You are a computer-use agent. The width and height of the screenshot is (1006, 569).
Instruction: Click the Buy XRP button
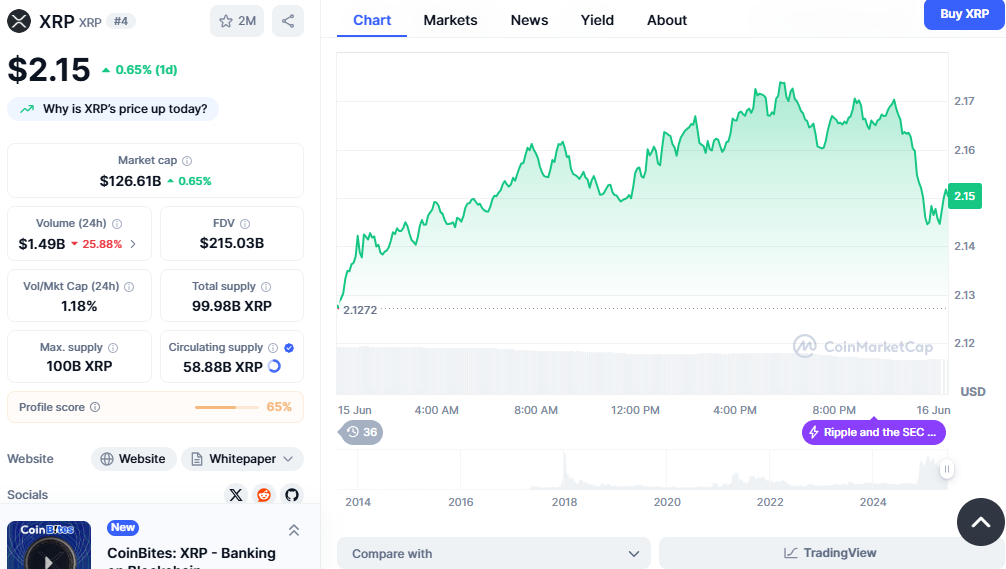pos(964,14)
